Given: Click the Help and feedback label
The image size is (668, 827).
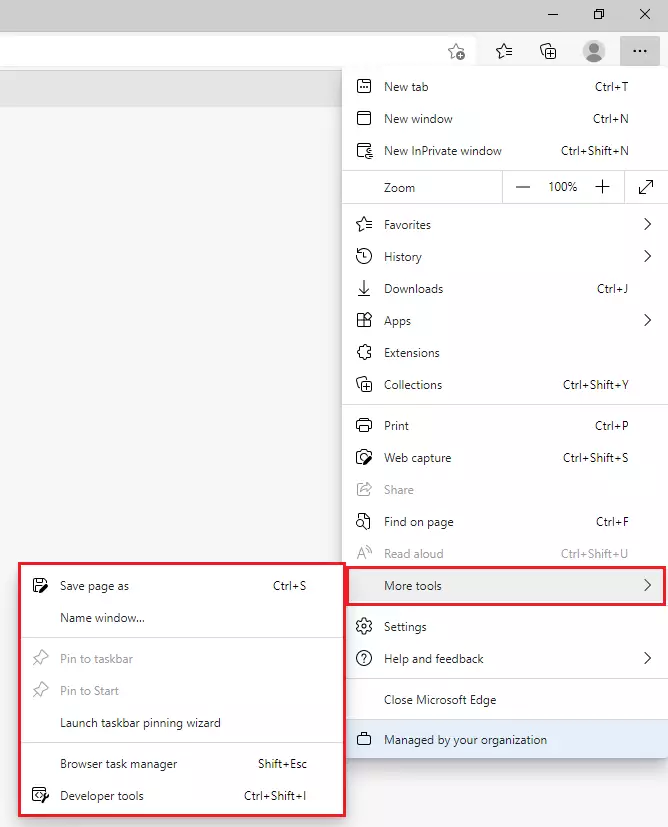Looking at the screenshot, I should [x=433, y=659].
